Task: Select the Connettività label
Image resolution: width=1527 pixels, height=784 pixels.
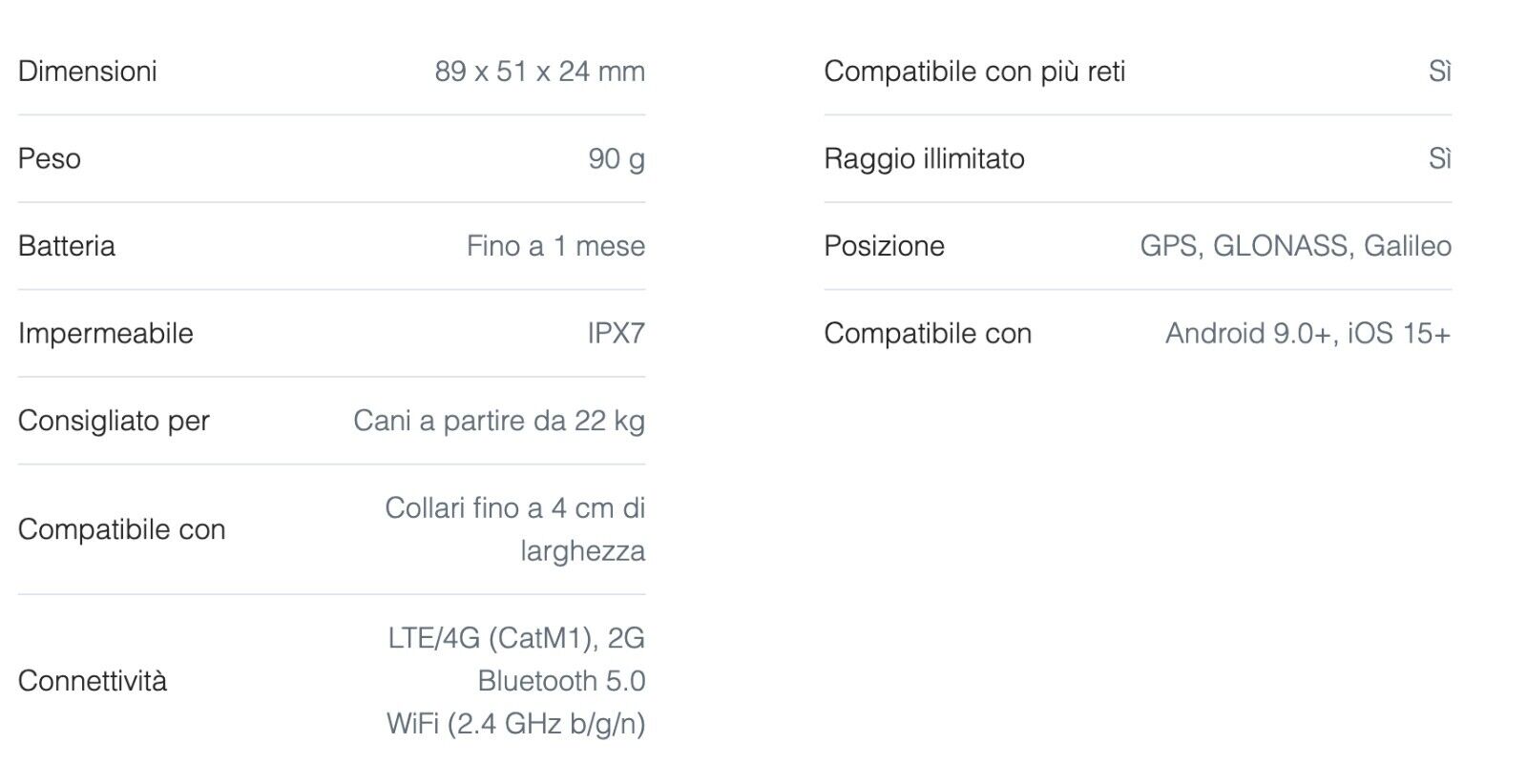Action: (x=93, y=681)
